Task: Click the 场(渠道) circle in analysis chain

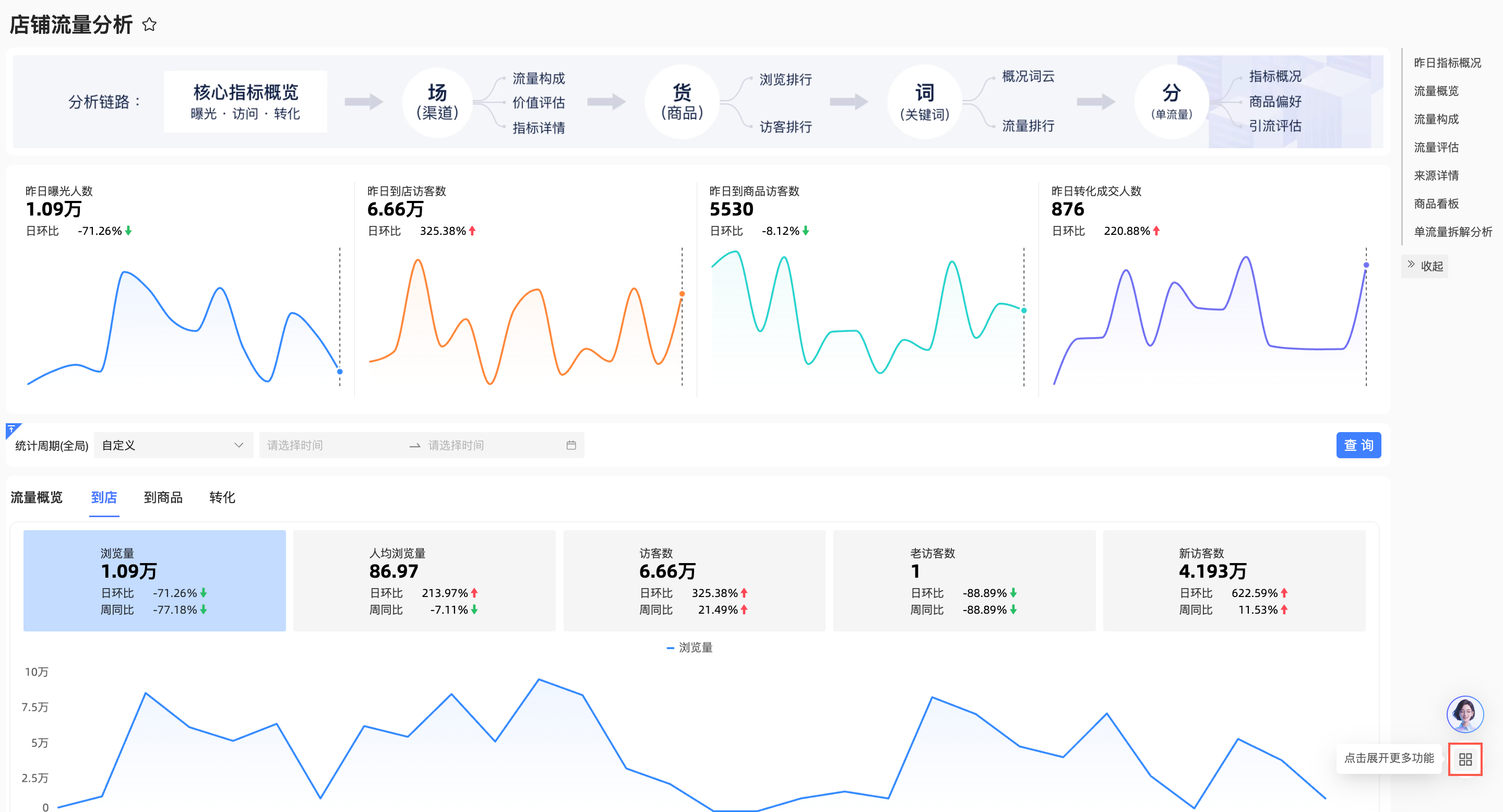Action: [x=436, y=102]
